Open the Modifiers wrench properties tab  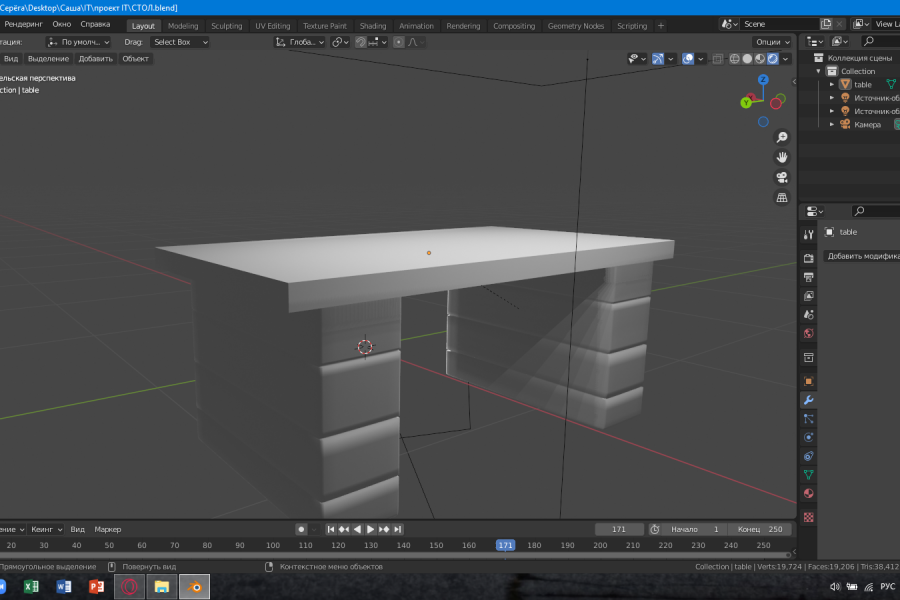point(809,400)
